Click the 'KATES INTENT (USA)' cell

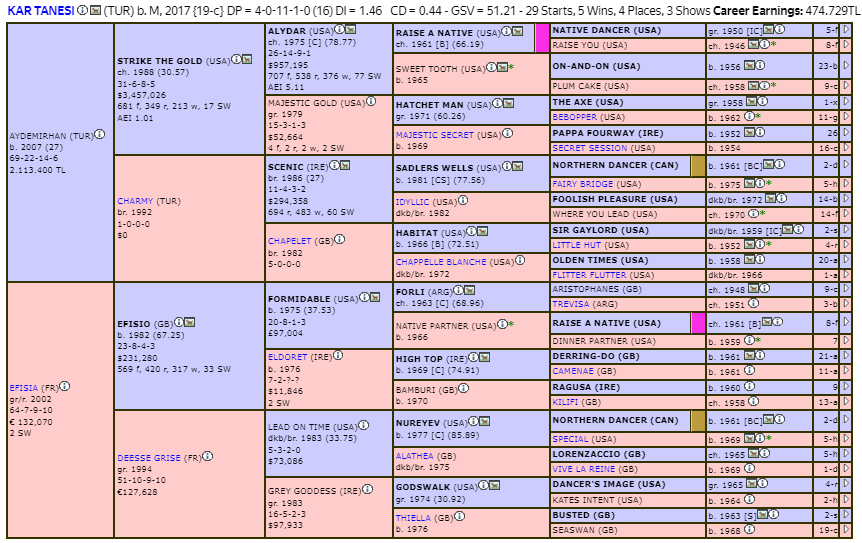pyautogui.click(x=627, y=500)
